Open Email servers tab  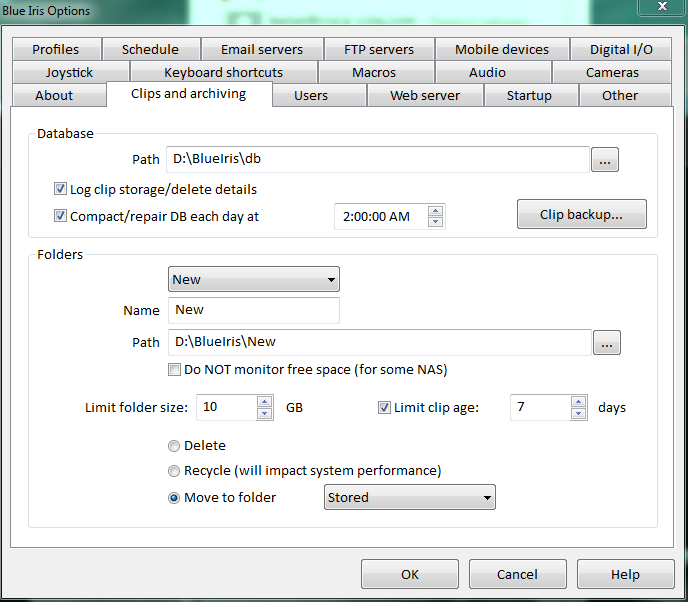[x=262, y=49]
